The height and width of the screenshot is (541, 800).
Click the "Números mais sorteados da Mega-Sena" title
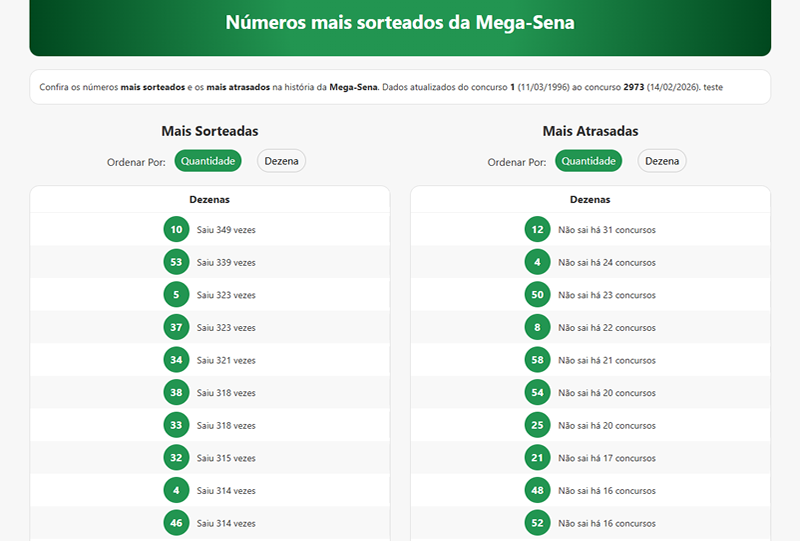click(400, 23)
